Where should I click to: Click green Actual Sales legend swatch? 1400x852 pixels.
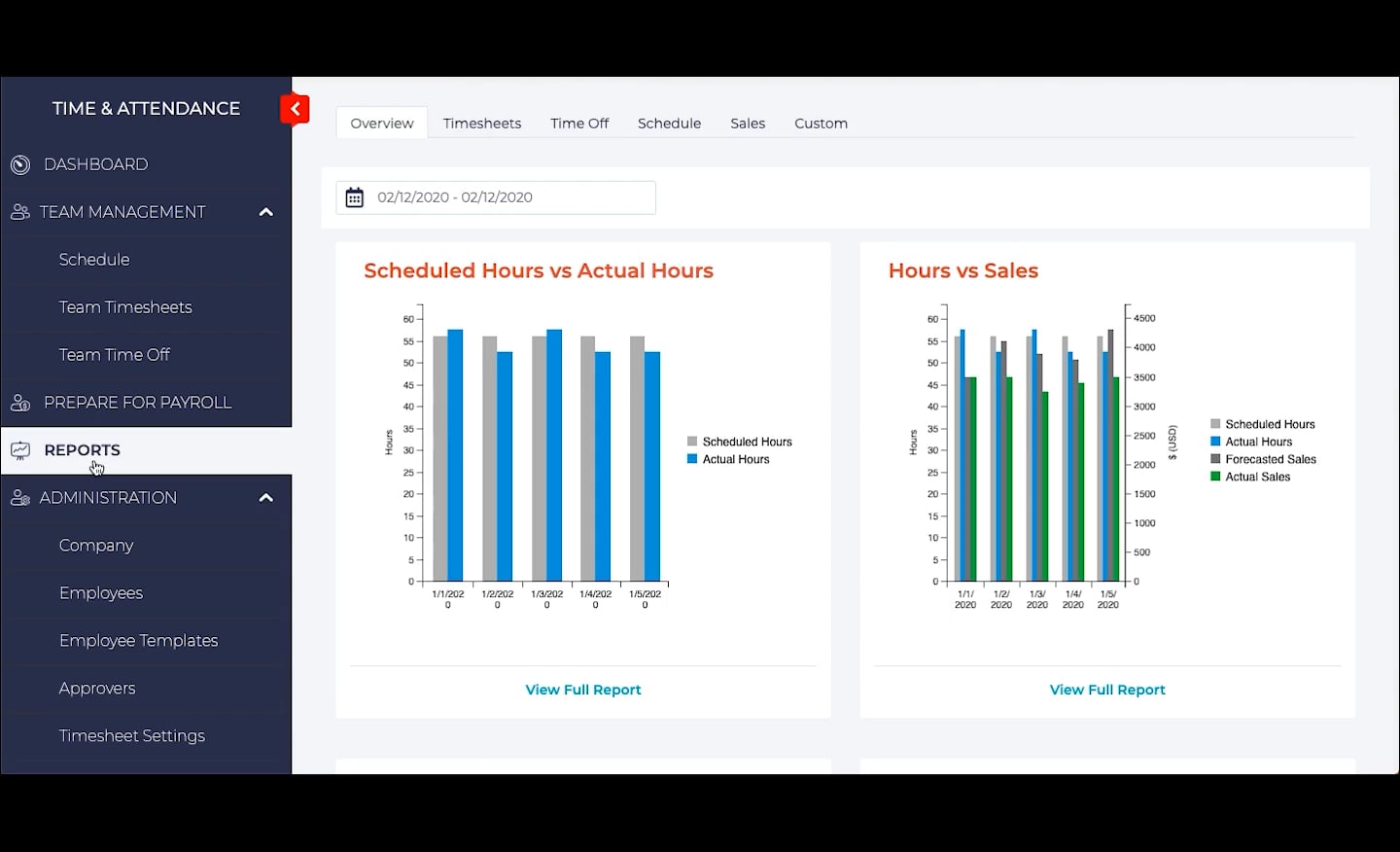click(x=1215, y=477)
